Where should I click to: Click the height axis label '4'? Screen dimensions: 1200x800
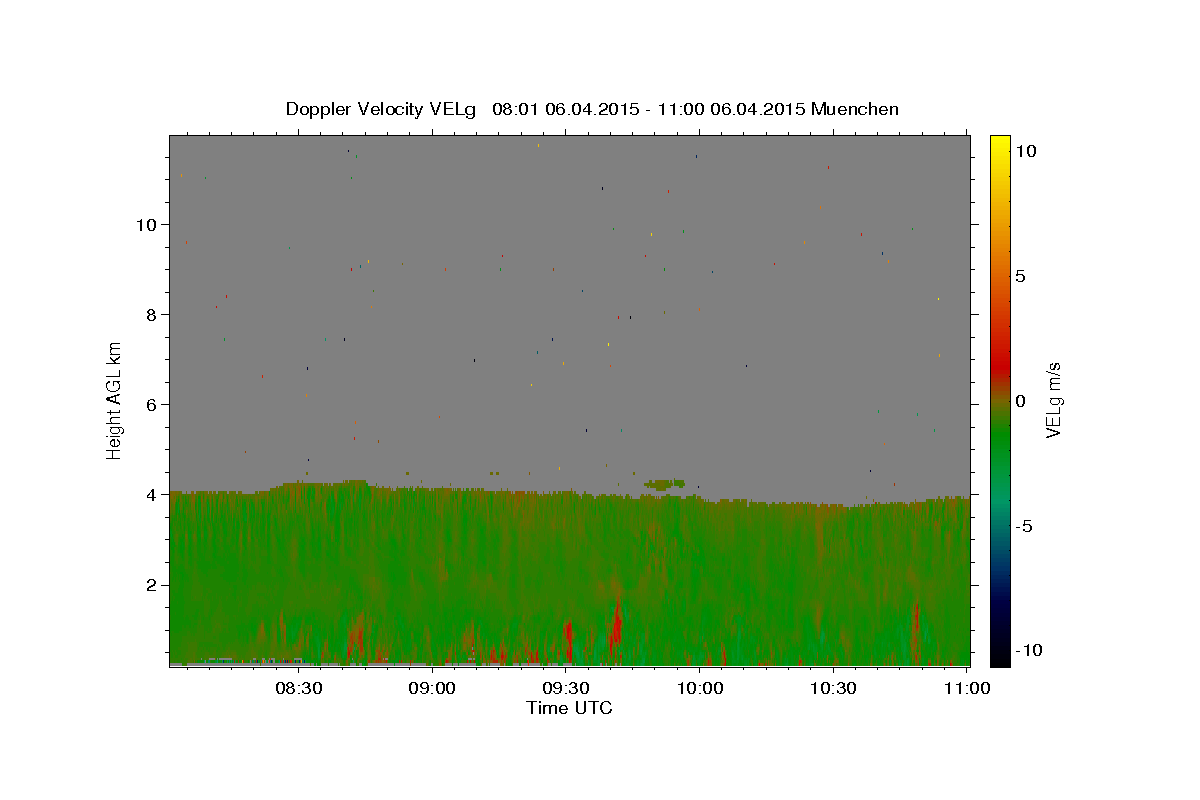154,494
